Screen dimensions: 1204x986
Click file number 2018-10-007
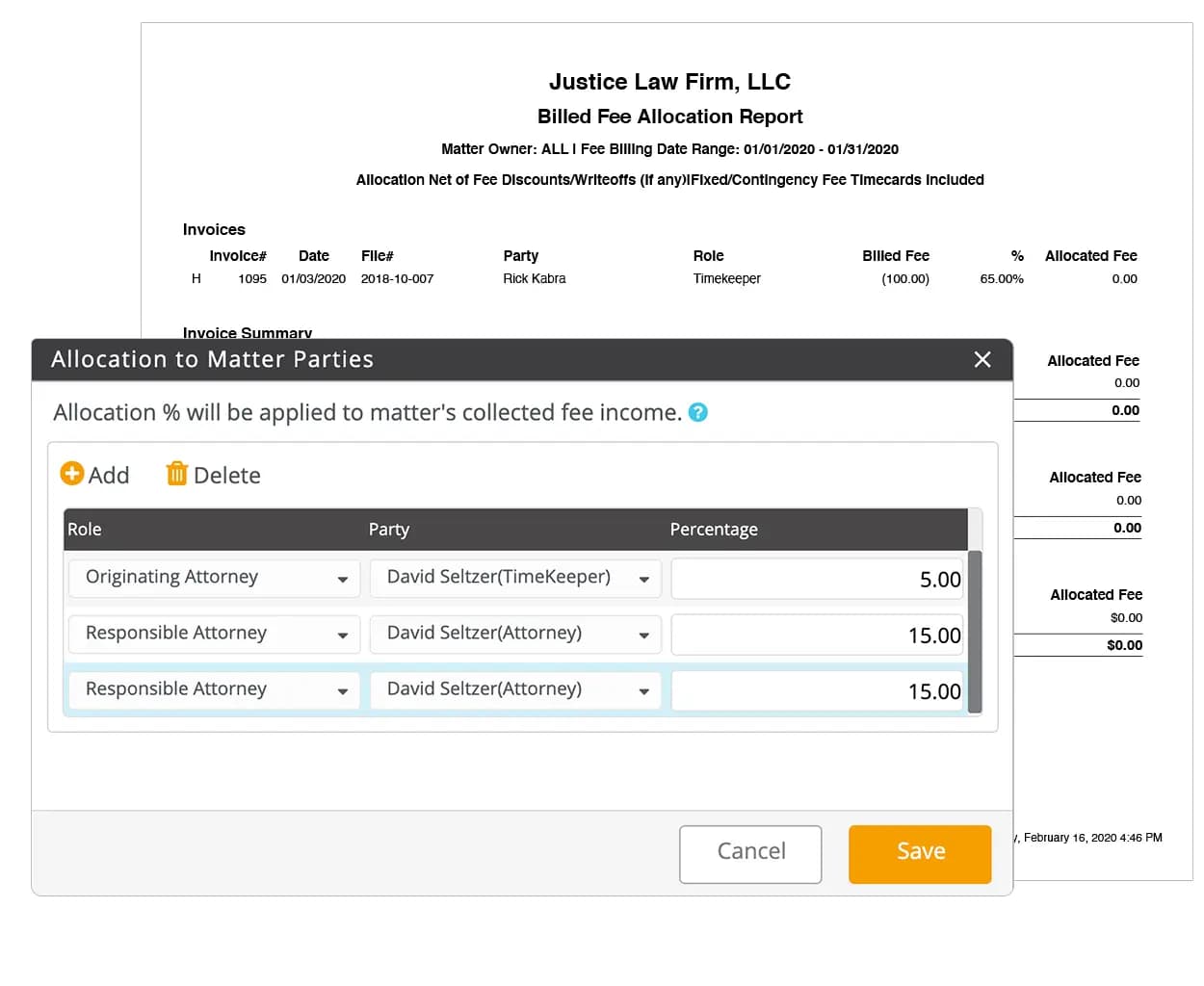click(x=397, y=278)
